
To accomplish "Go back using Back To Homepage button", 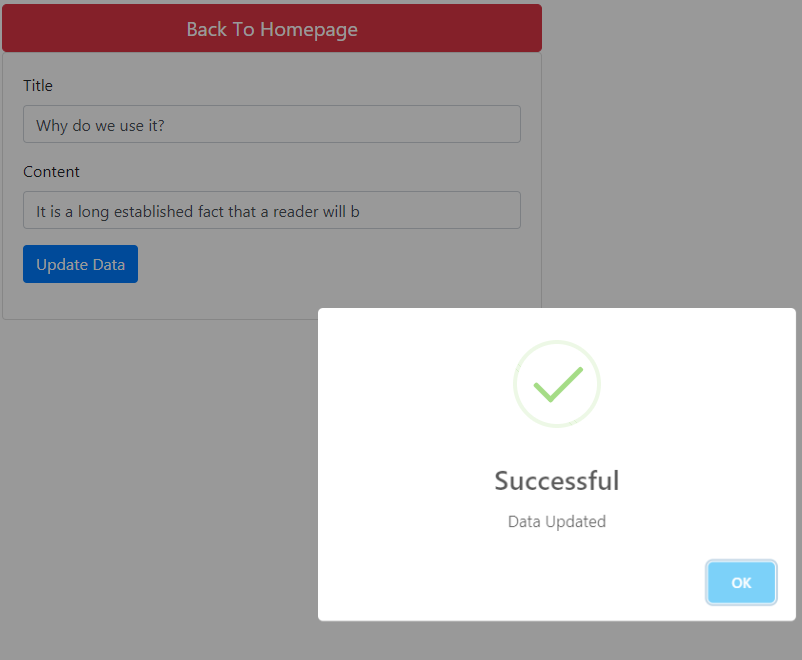I will 272,28.
